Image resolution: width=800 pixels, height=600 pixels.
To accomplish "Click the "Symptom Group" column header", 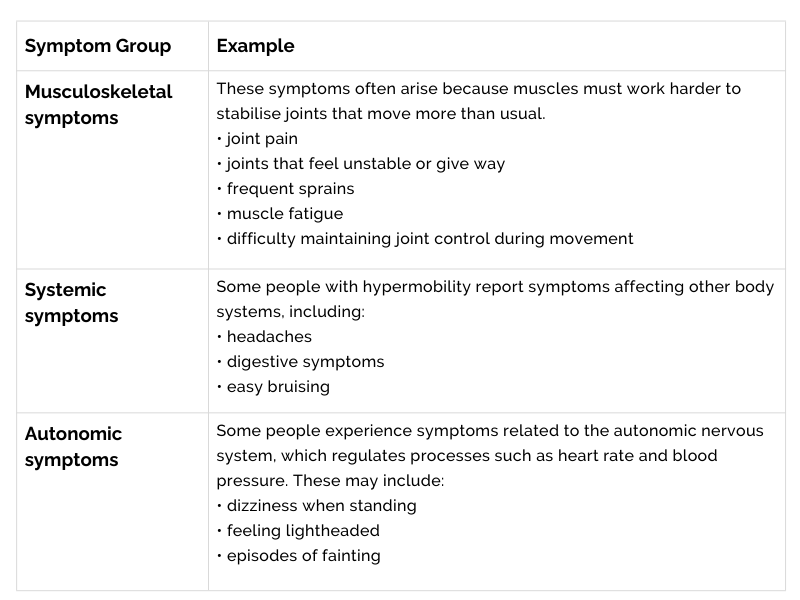I will 97,46.
